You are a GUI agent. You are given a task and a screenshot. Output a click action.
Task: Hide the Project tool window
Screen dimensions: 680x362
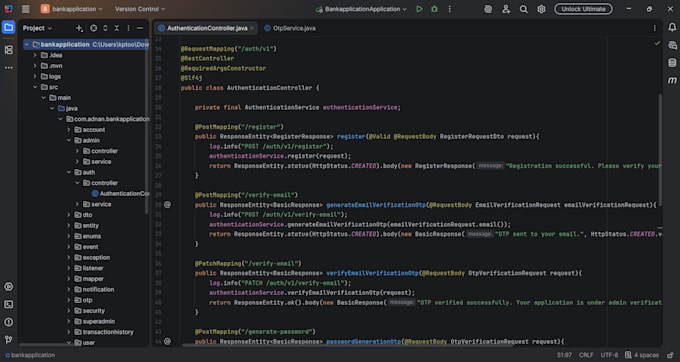pos(140,28)
